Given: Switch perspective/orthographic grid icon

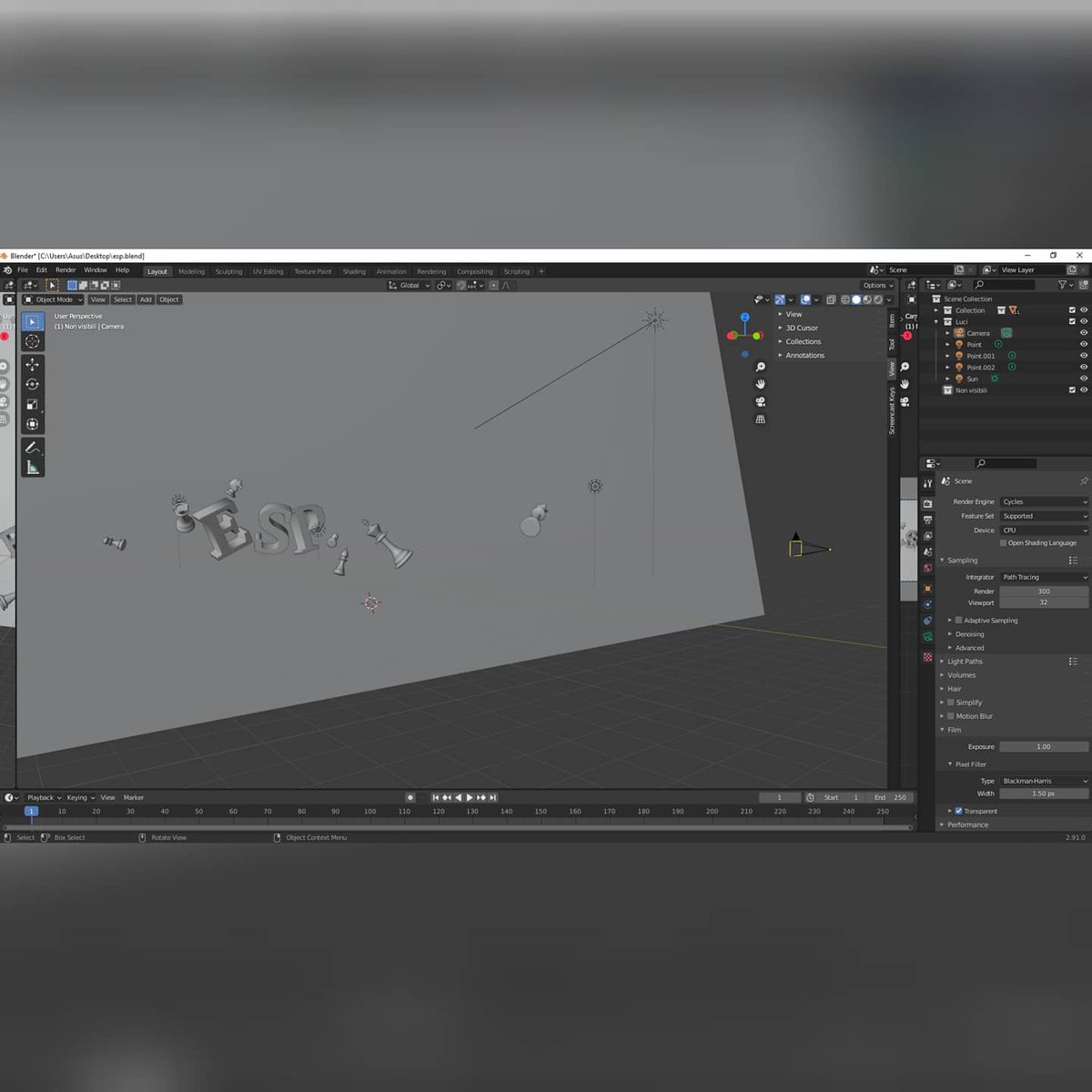Looking at the screenshot, I should [x=761, y=420].
